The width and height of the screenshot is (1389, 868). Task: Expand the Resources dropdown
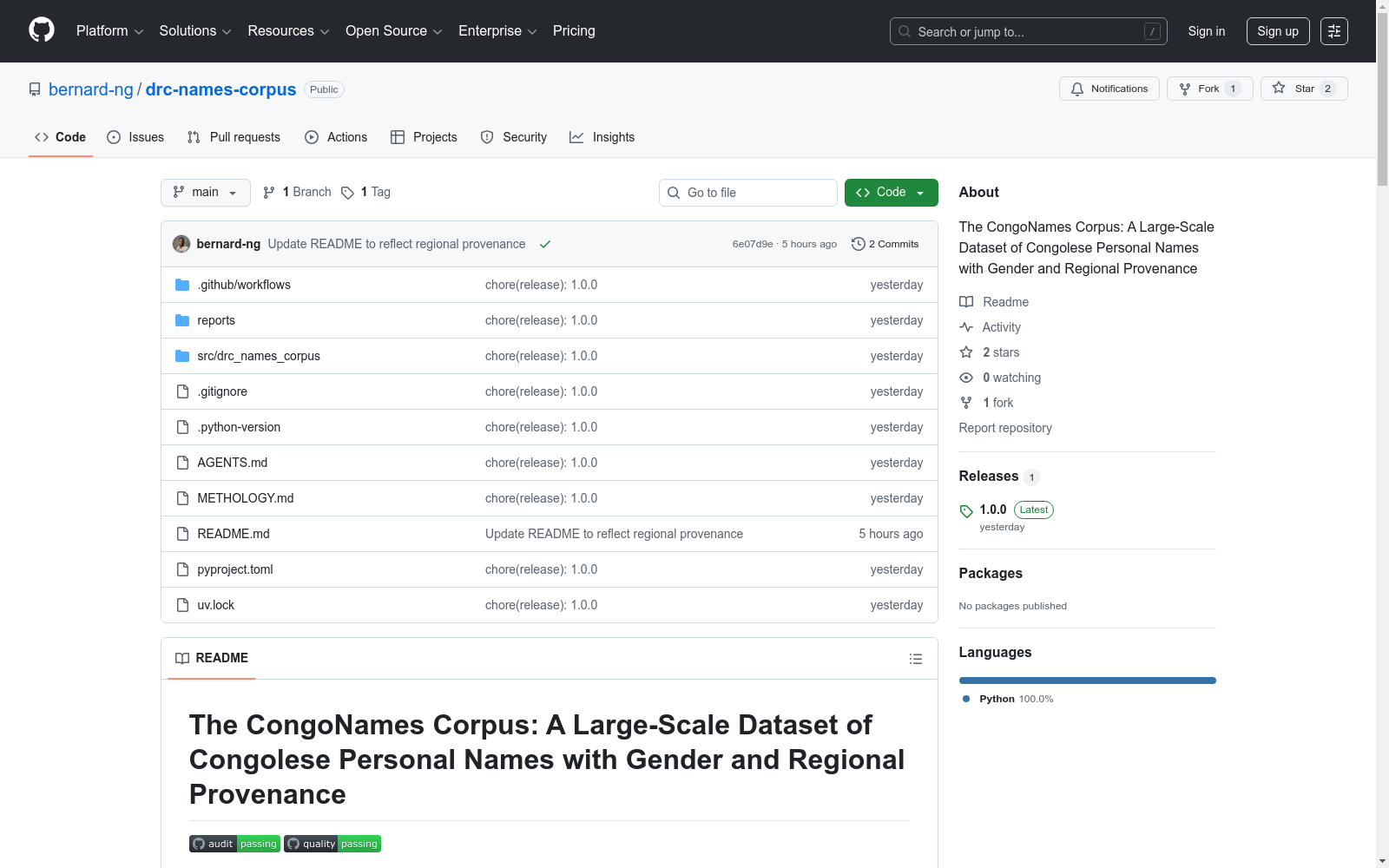(288, 31)
